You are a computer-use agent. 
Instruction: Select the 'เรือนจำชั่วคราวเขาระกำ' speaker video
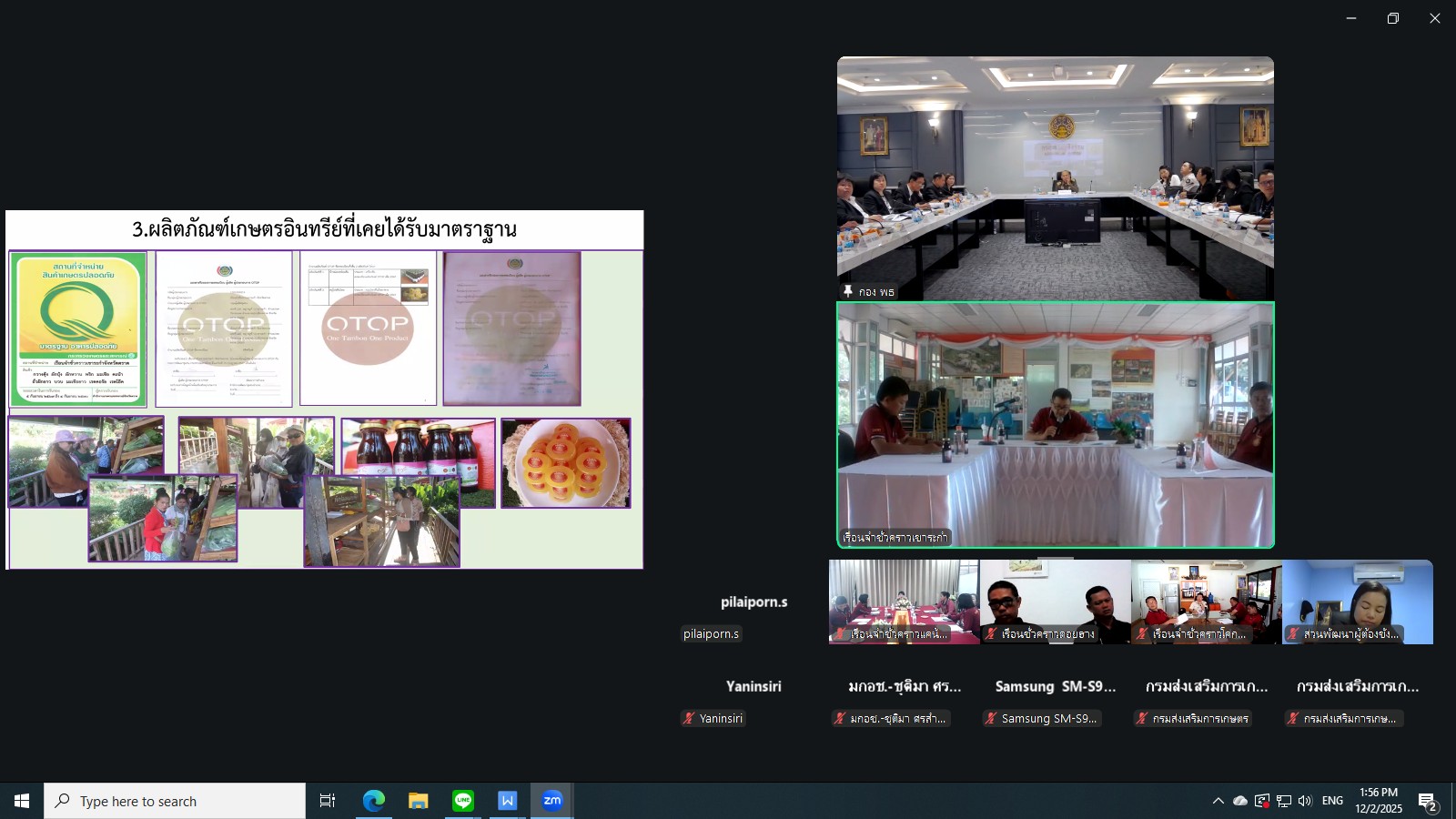pos(1056,425)
